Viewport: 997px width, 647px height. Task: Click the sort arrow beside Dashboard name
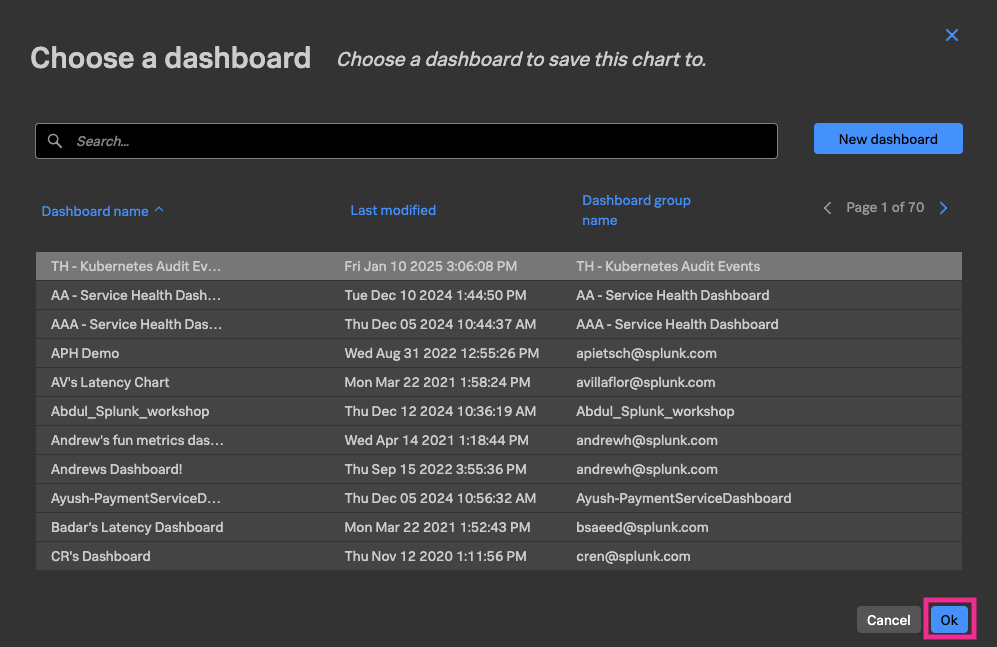(x=160, y=209)
